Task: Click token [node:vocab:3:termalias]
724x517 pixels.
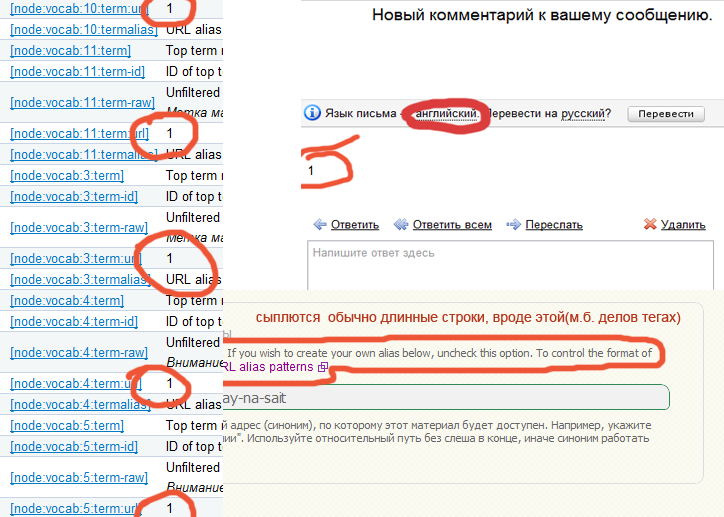Action: click(80, 280)
